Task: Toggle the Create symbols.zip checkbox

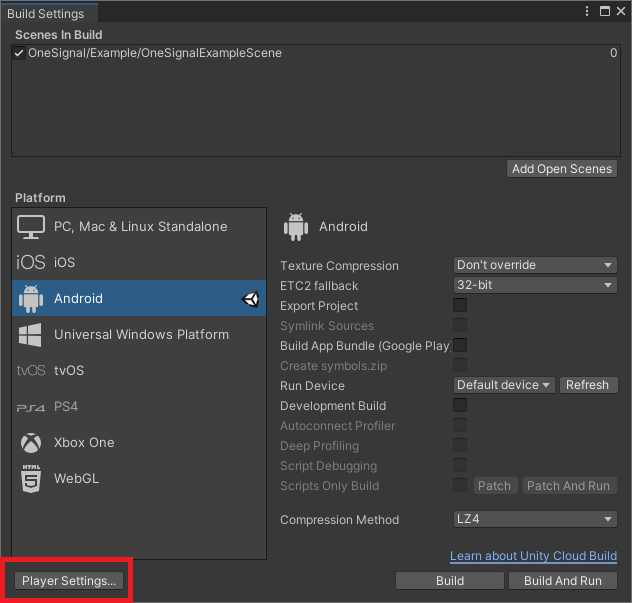Action: tap(460, 365)
